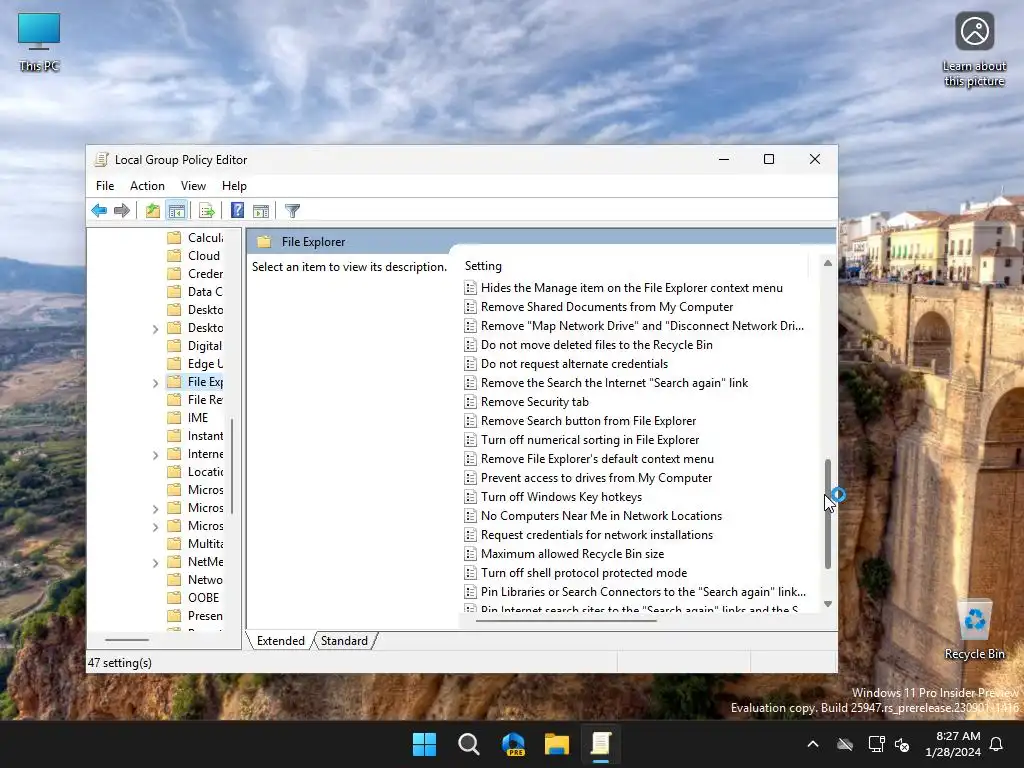
Task: Select 'No Computers Near Me in Network Locations'
Action: pos(601,516)
